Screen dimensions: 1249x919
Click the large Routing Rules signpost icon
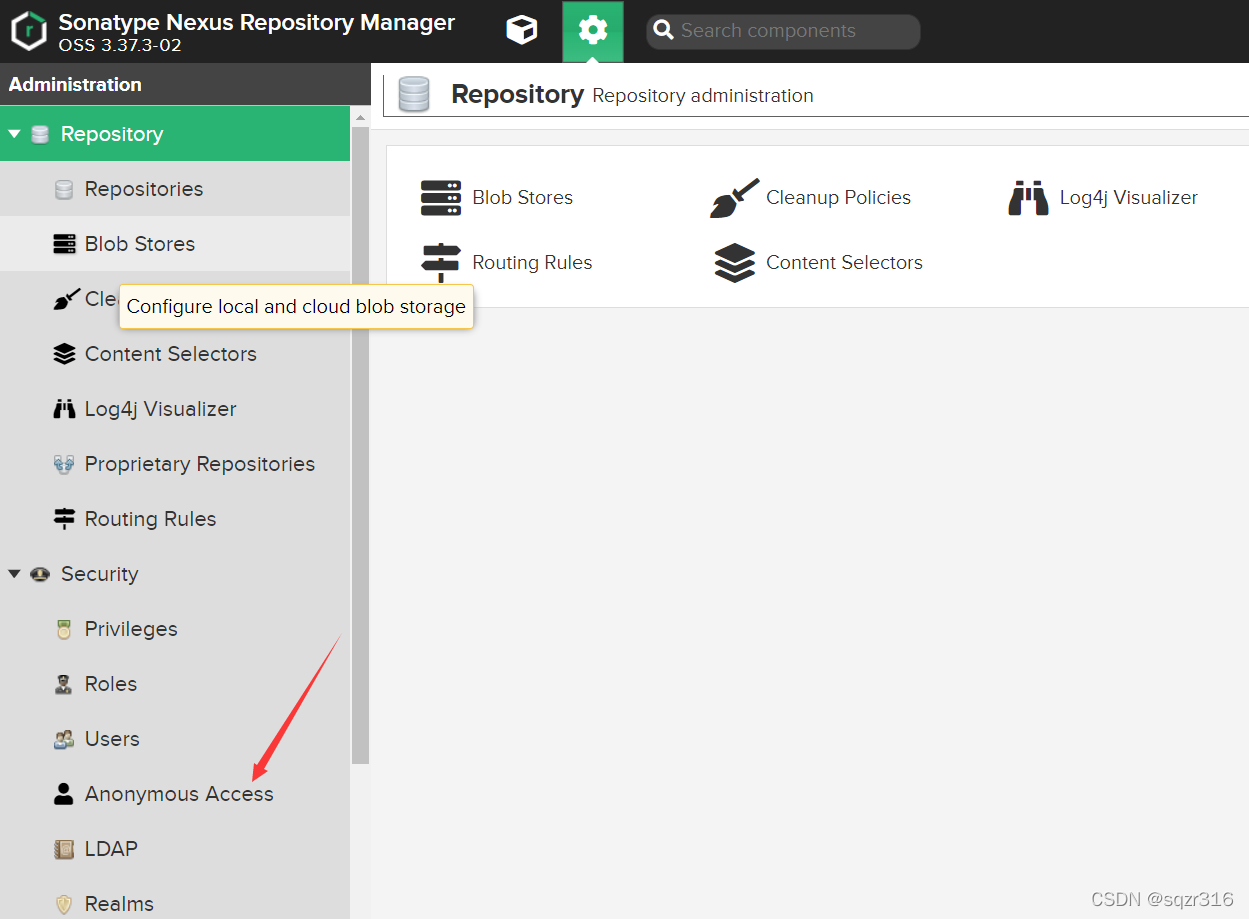pos(441,264)
